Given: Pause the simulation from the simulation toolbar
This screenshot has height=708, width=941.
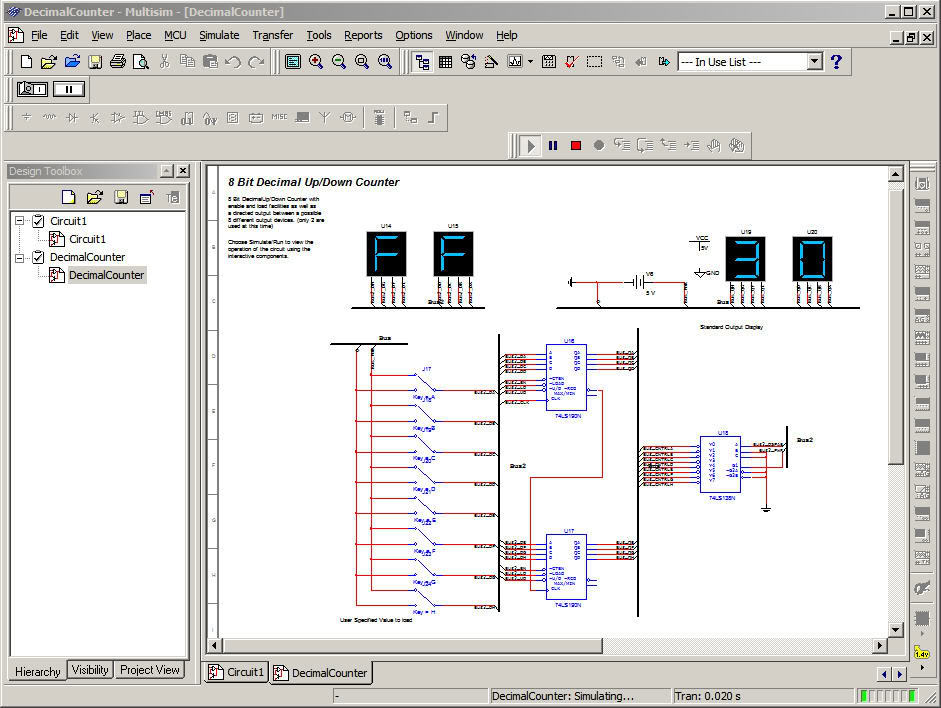Looking at the screenshot, I should tap(552, 145).
